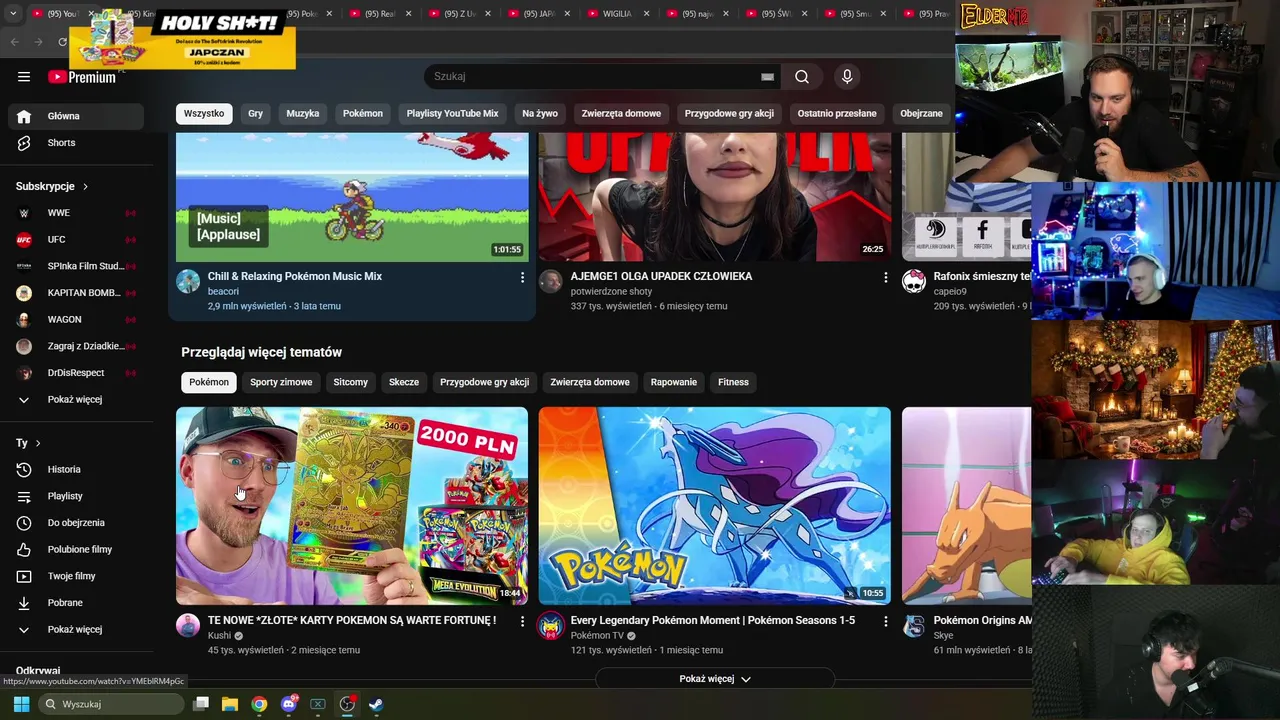This screenshot has width=1280, height=720.
Task: Select Sitcomy topic chip
Action: tap(350, 382)
